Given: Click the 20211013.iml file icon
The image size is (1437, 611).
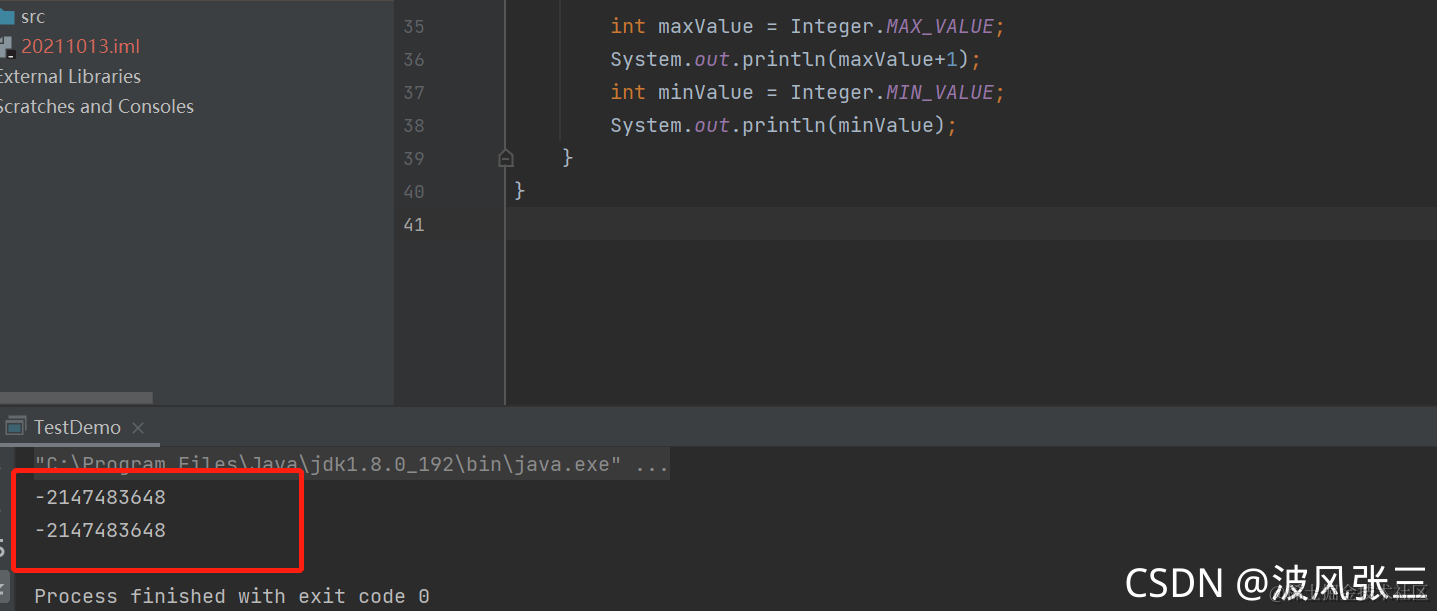Looking at the screenshot, I should click(x=7, y=47).
